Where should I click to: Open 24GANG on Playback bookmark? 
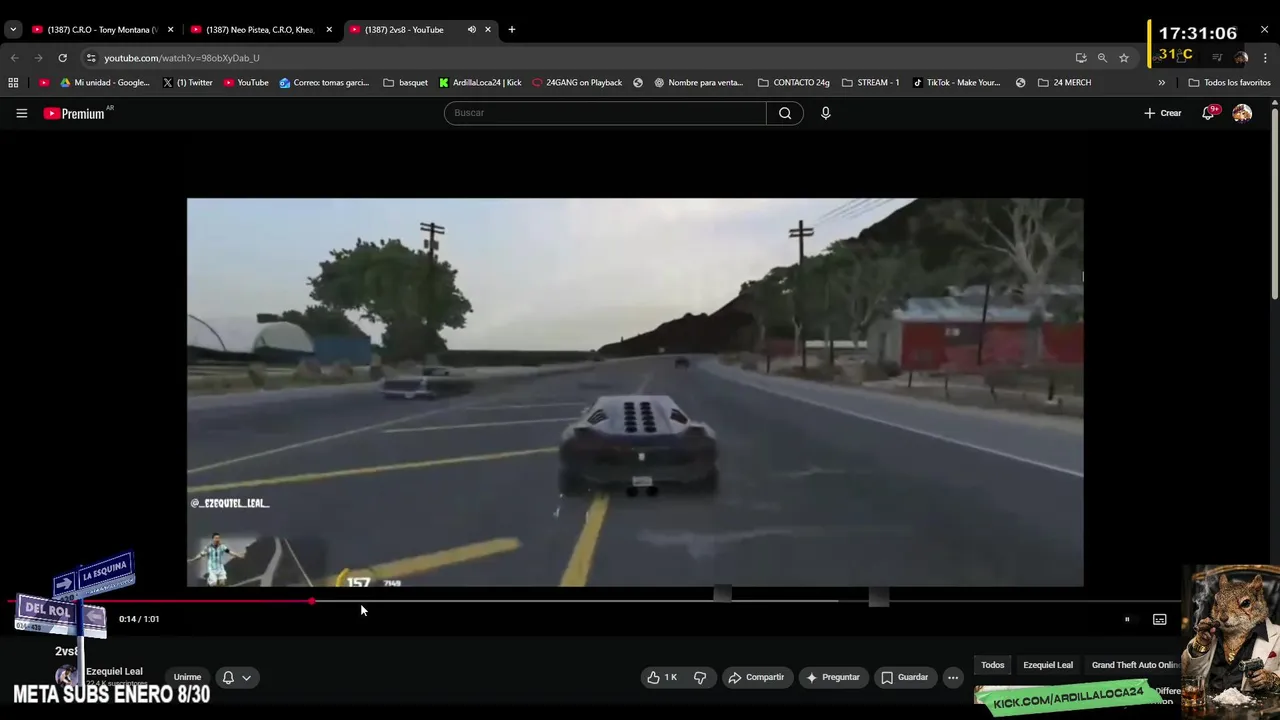(x=577, y=83)
